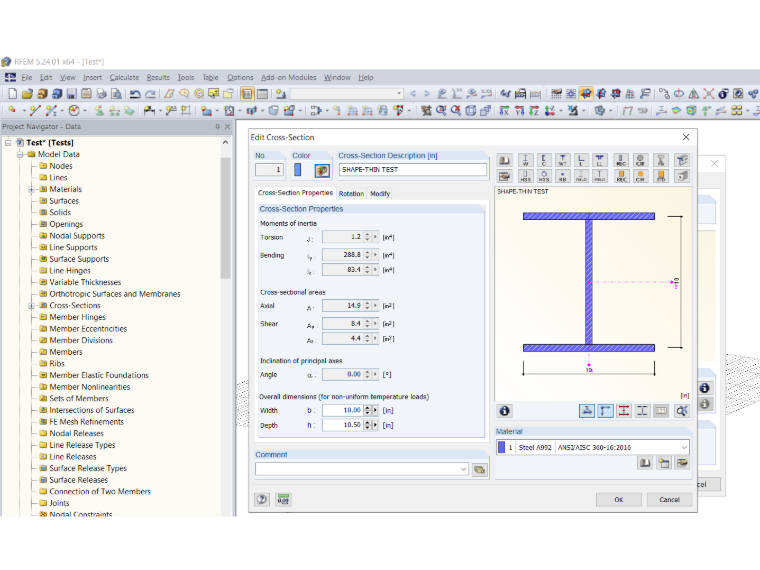Select the orange STD section type

coord(661,176)
